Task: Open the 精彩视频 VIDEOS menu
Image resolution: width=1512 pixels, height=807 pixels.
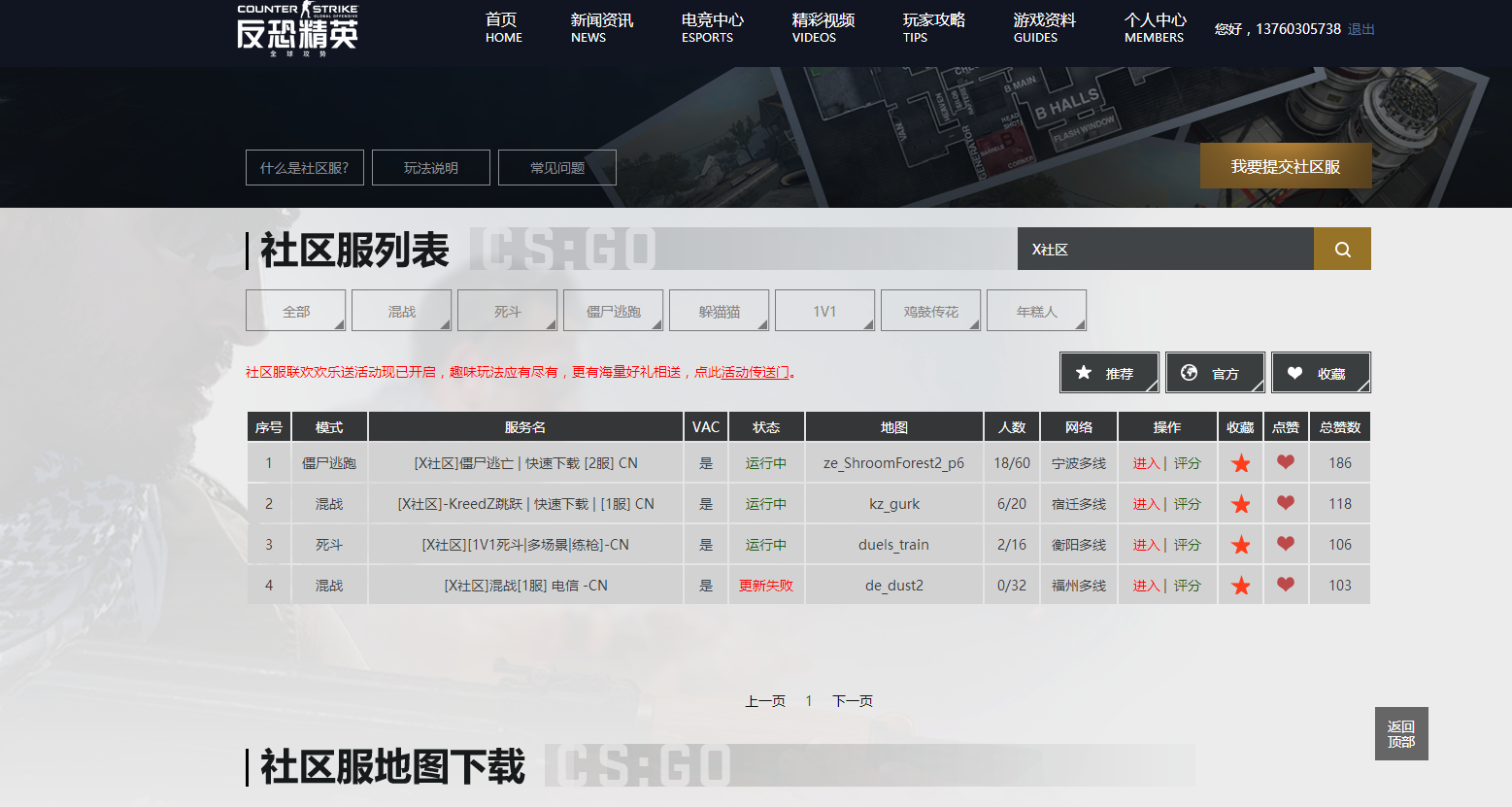Action: point(823,28)
